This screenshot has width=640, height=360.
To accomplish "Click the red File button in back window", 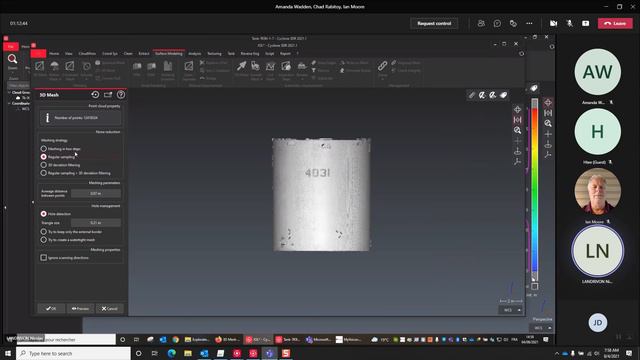I will coord(11,47).
